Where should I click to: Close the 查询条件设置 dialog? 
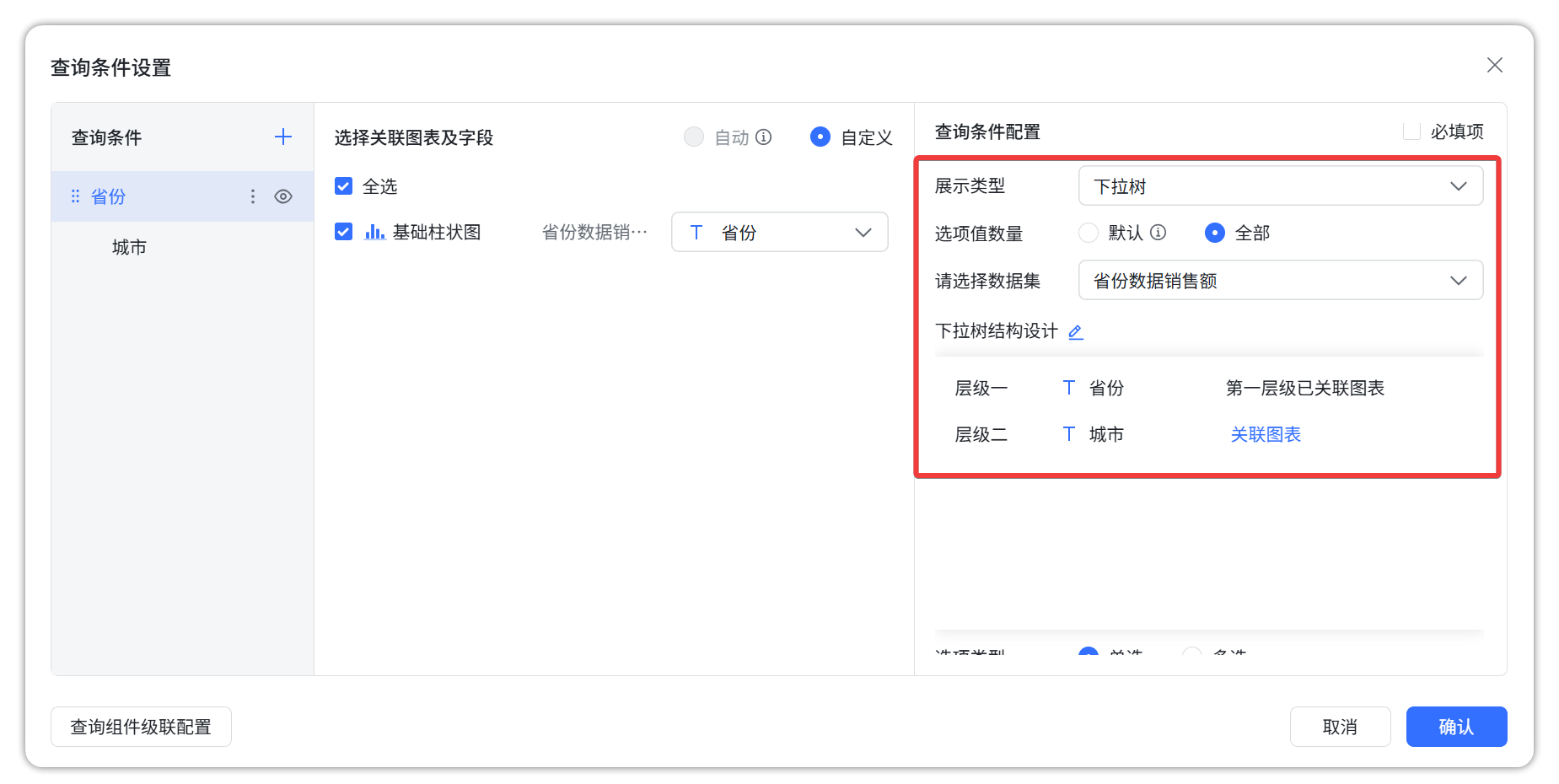pyautogui.click(x=1495, y=65)
